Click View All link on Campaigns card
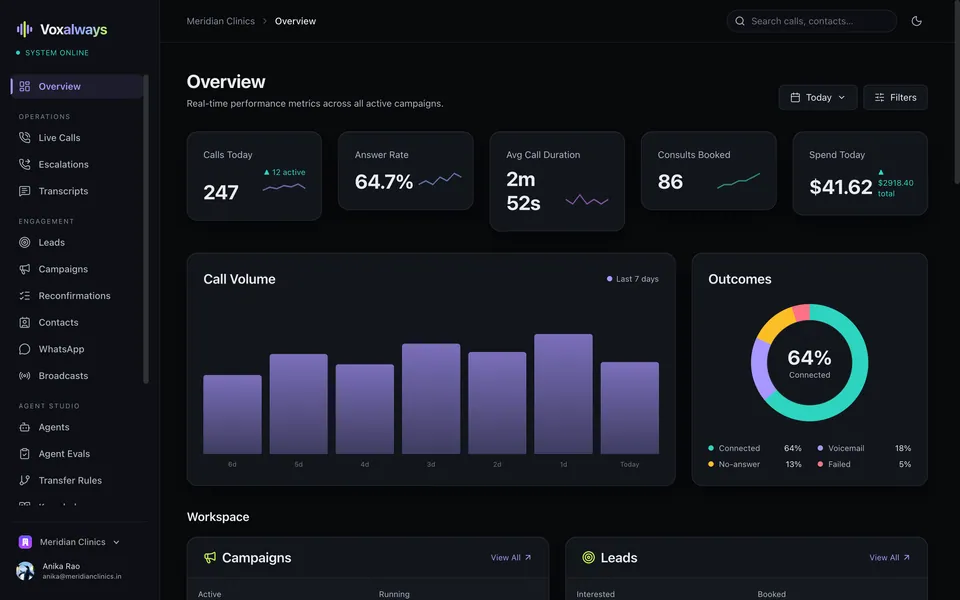Viewport: 960px width, 600px height. [x=511, y=557]
